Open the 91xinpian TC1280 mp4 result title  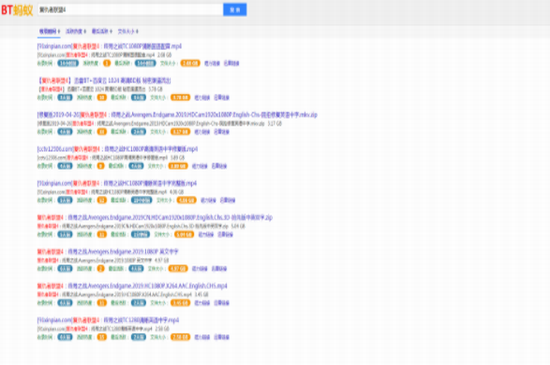tap(108, 320)
